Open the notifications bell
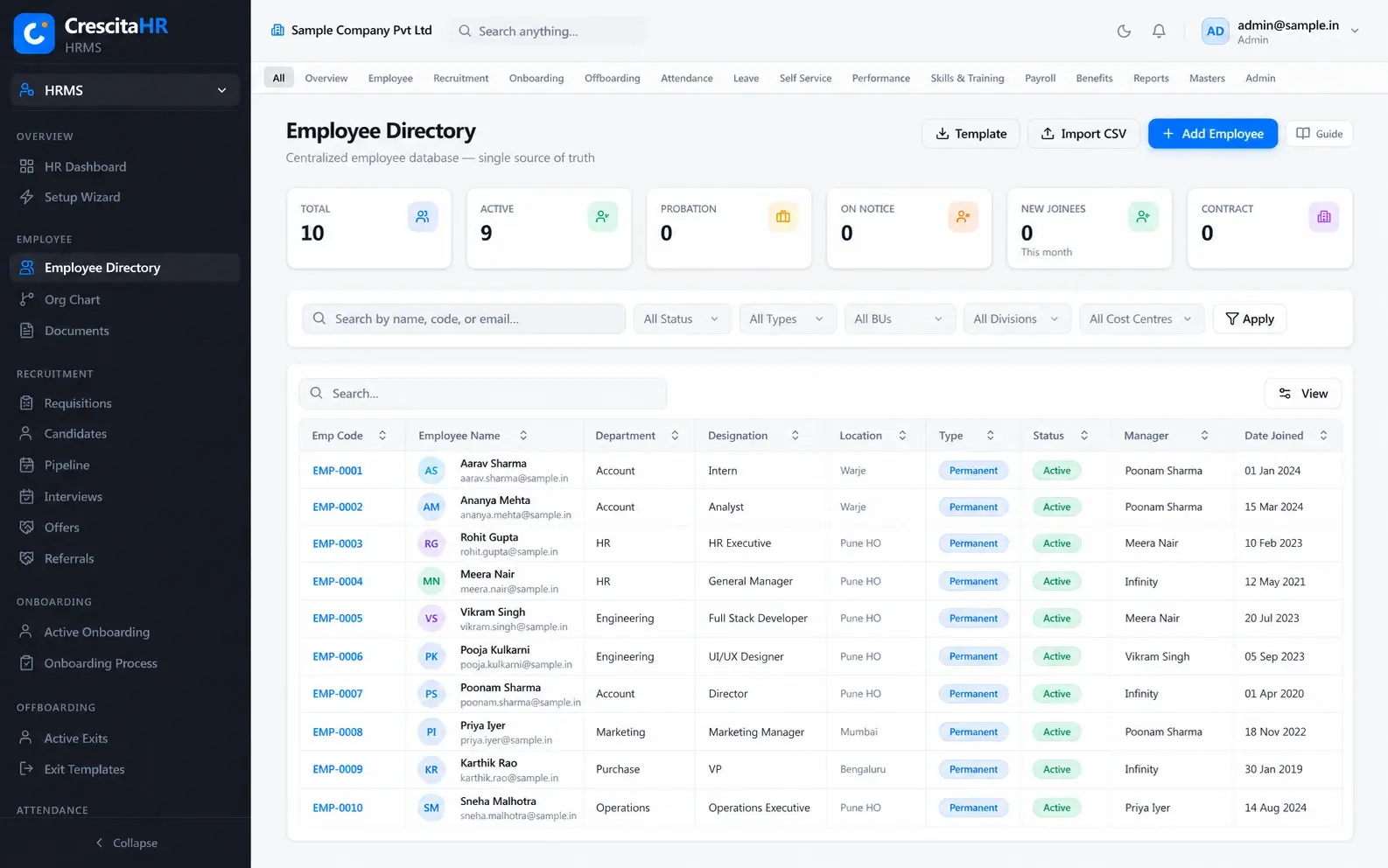The width and height of the screenshot is (1388, 868). (x=1159, y=31)
